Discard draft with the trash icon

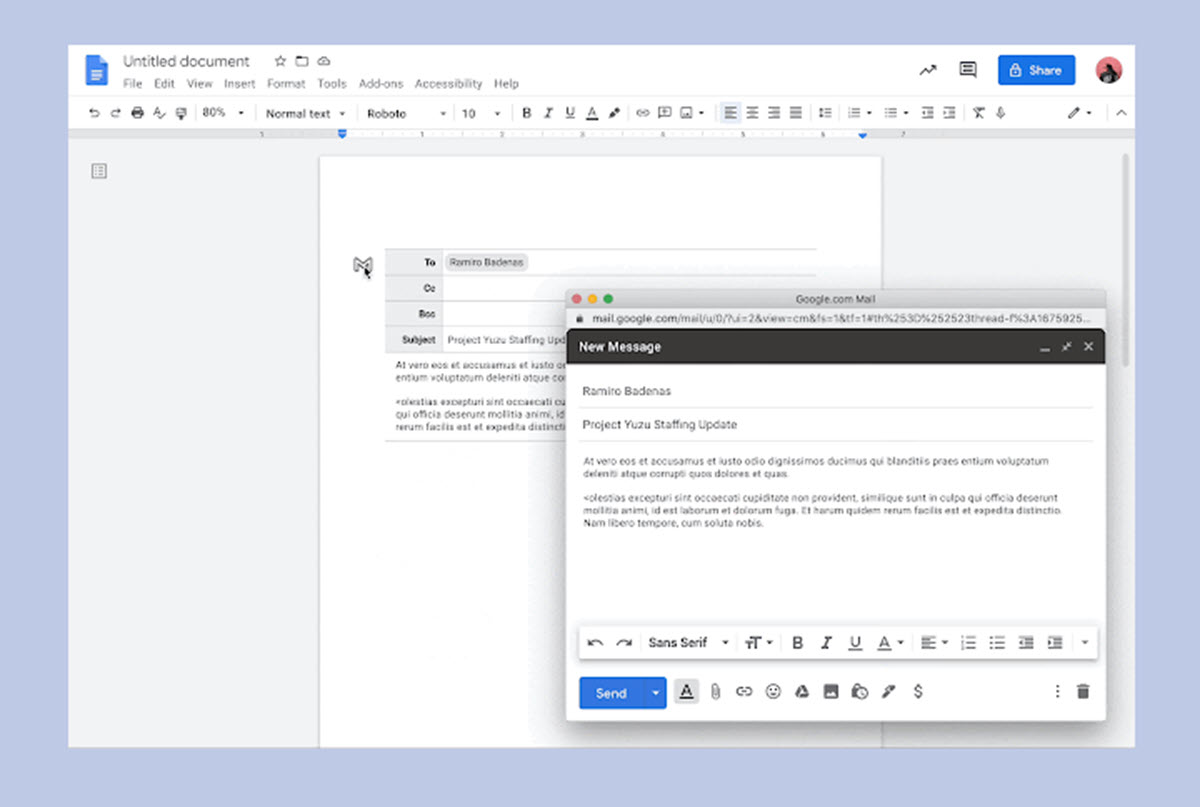1082,691
